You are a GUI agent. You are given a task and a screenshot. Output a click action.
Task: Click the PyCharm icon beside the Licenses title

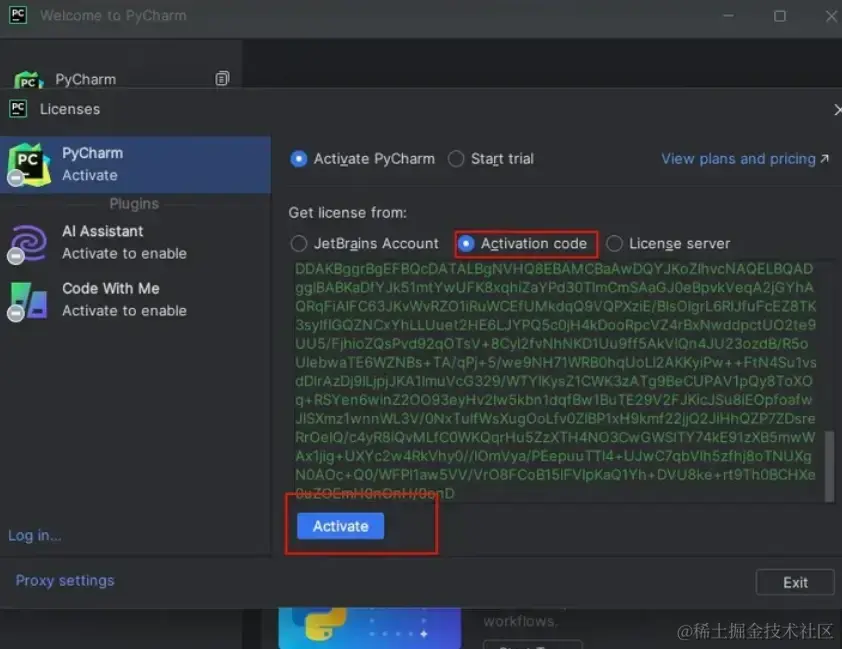(18, 108)
